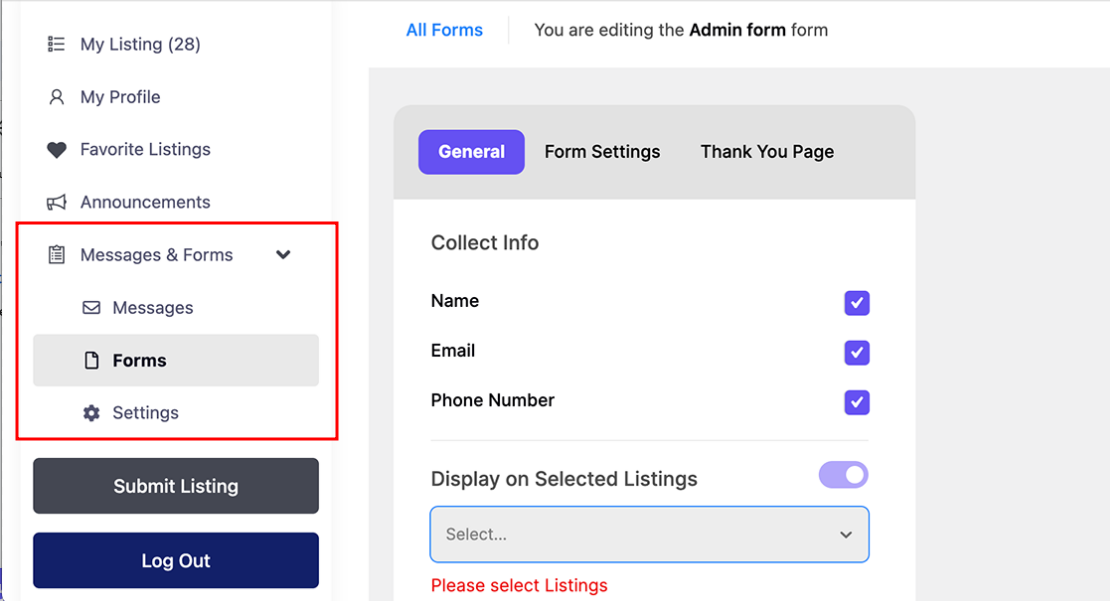Collapse the Messages & Forms chevron
Viewport: 1110px width, 601px height.
click(x=283, y=255)
